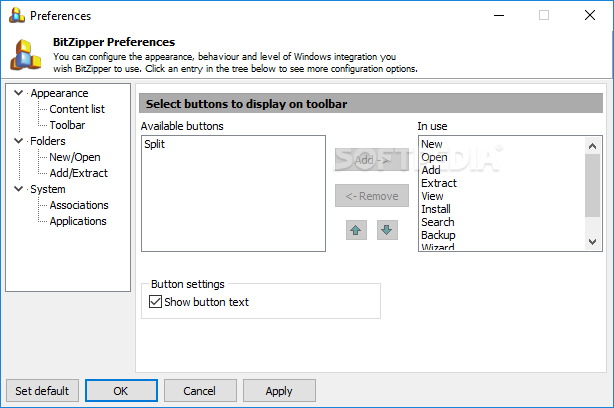Select the System tree entry
This screenshot has width=614, height=408.
48,189
